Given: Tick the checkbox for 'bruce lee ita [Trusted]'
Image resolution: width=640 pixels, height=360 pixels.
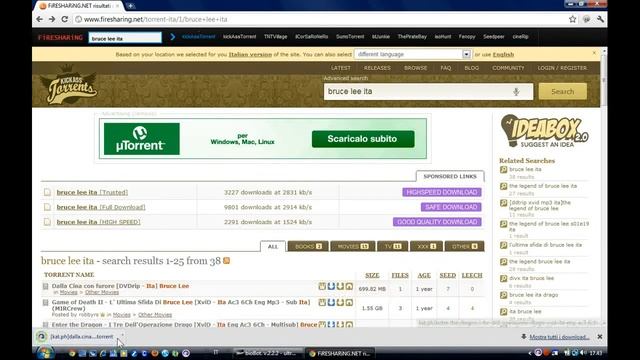Looking at the screenshot, I should [x=47, y=192].
